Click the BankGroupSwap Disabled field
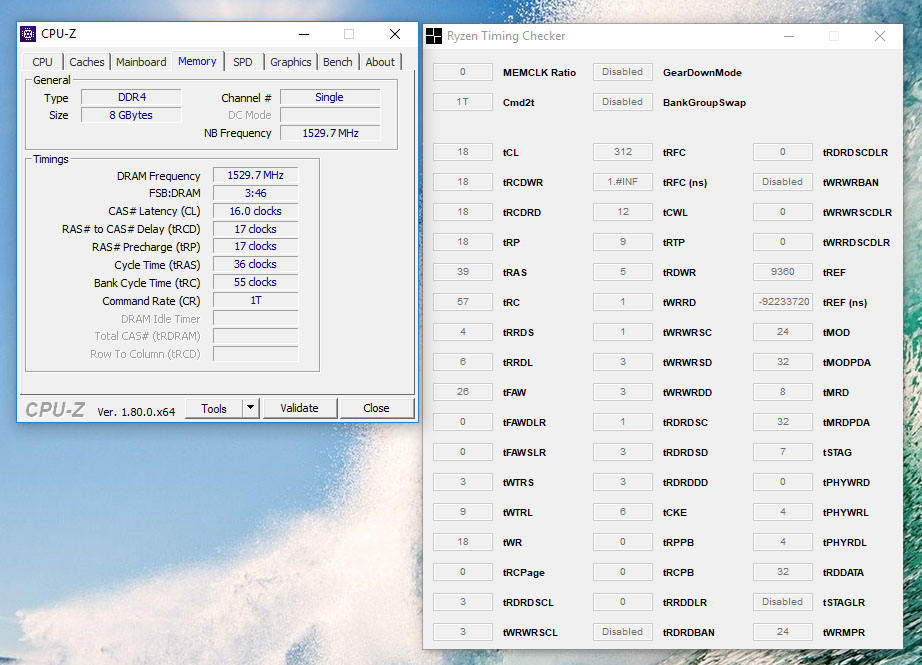Screen dimensions: 922x665 [x=623, y=102]
